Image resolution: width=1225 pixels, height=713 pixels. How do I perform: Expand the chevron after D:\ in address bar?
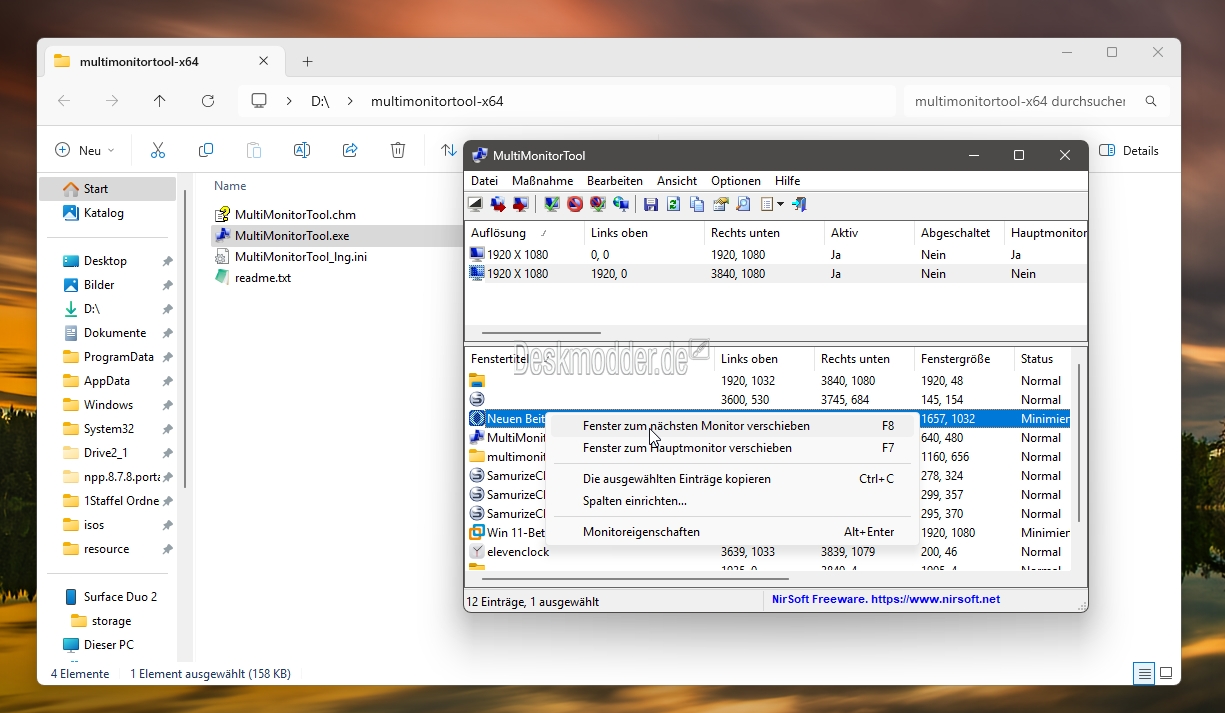point(350,101)
